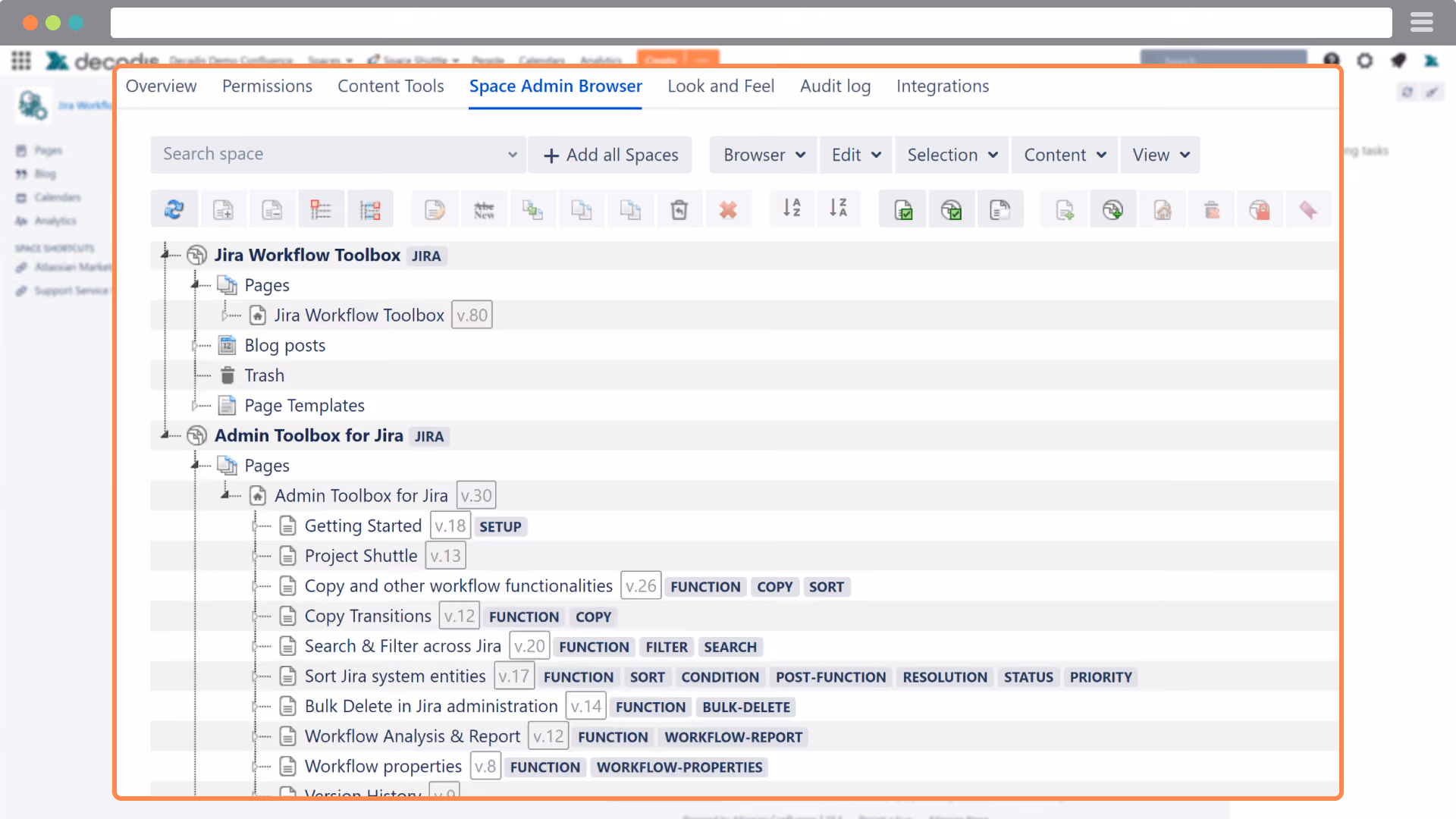Screen dimensions: 1456x819
Task: Click the tree icon with one red square
Action: pyautogui.click(x=321, y=209)
